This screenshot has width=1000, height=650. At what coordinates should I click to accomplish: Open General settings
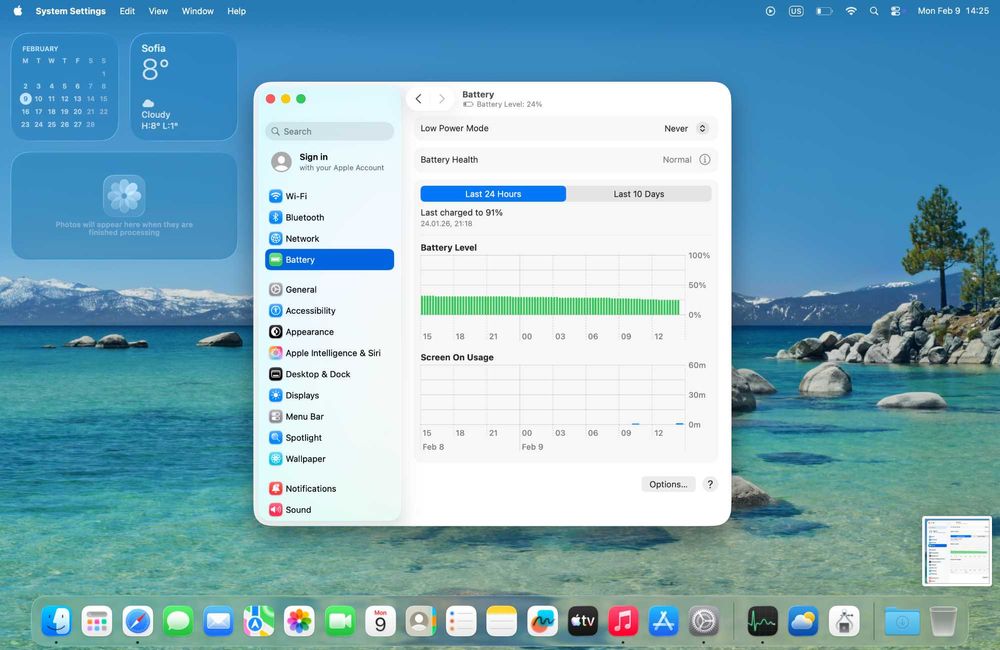(x=329, y=289)
